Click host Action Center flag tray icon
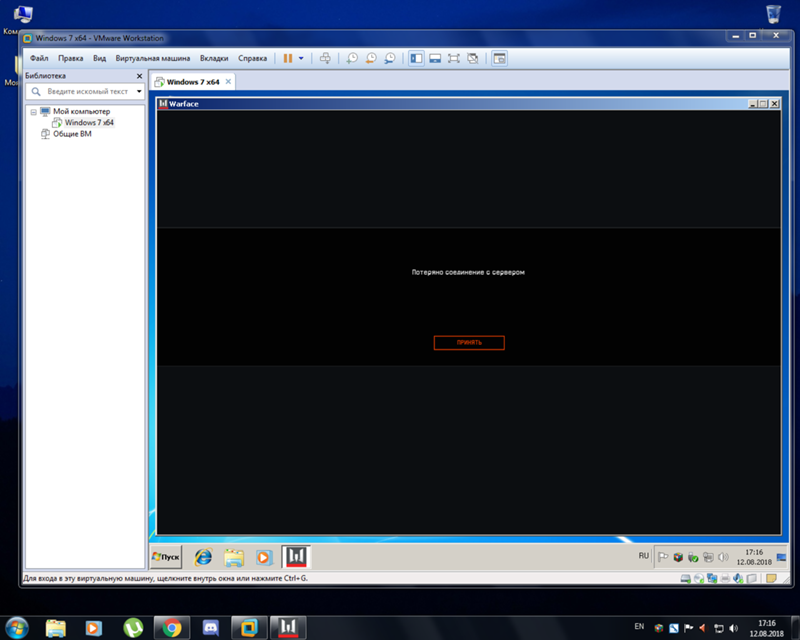The image size is (800, 640). click(x=688, y=628)
